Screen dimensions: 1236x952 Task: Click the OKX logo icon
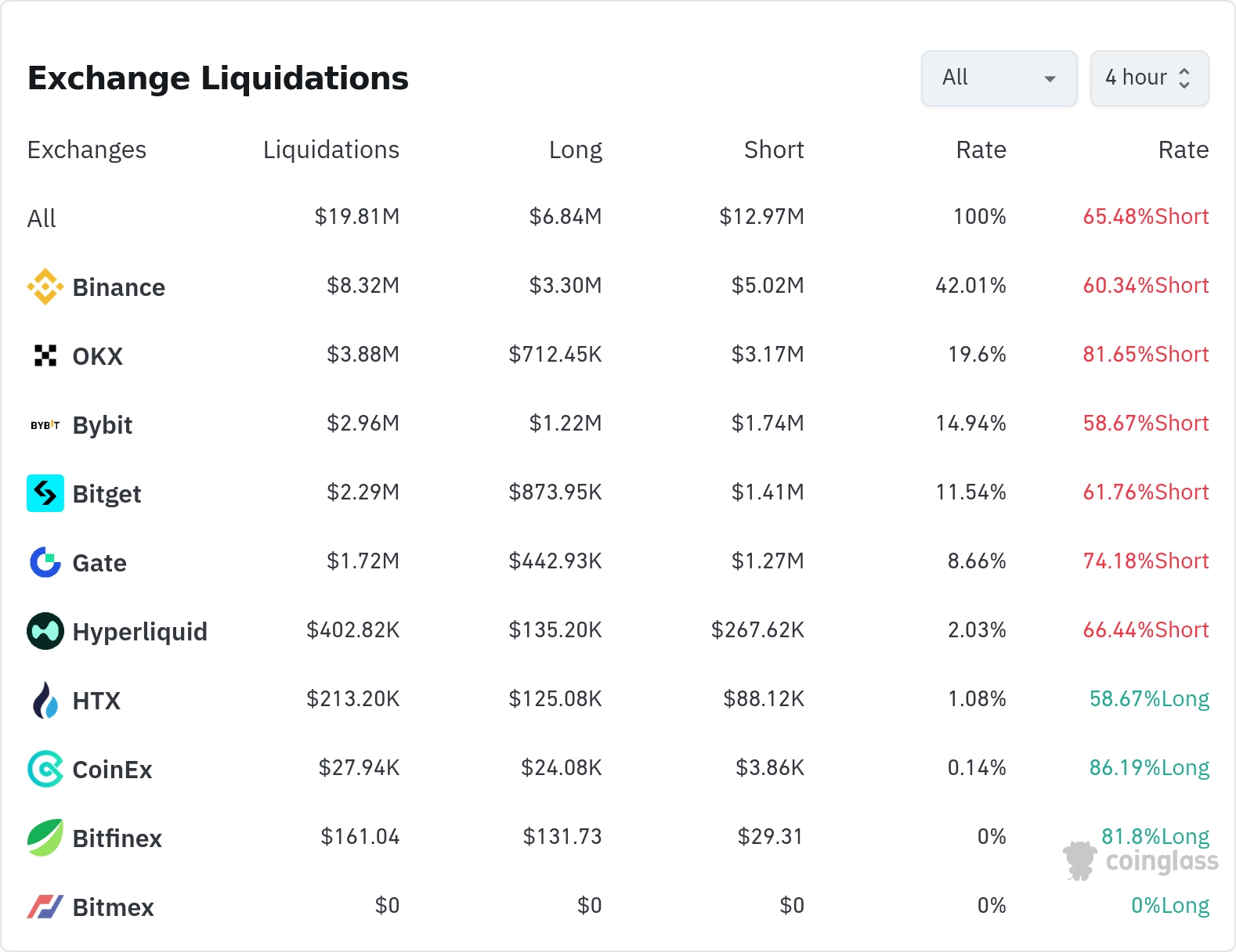(x=45, y=355)
